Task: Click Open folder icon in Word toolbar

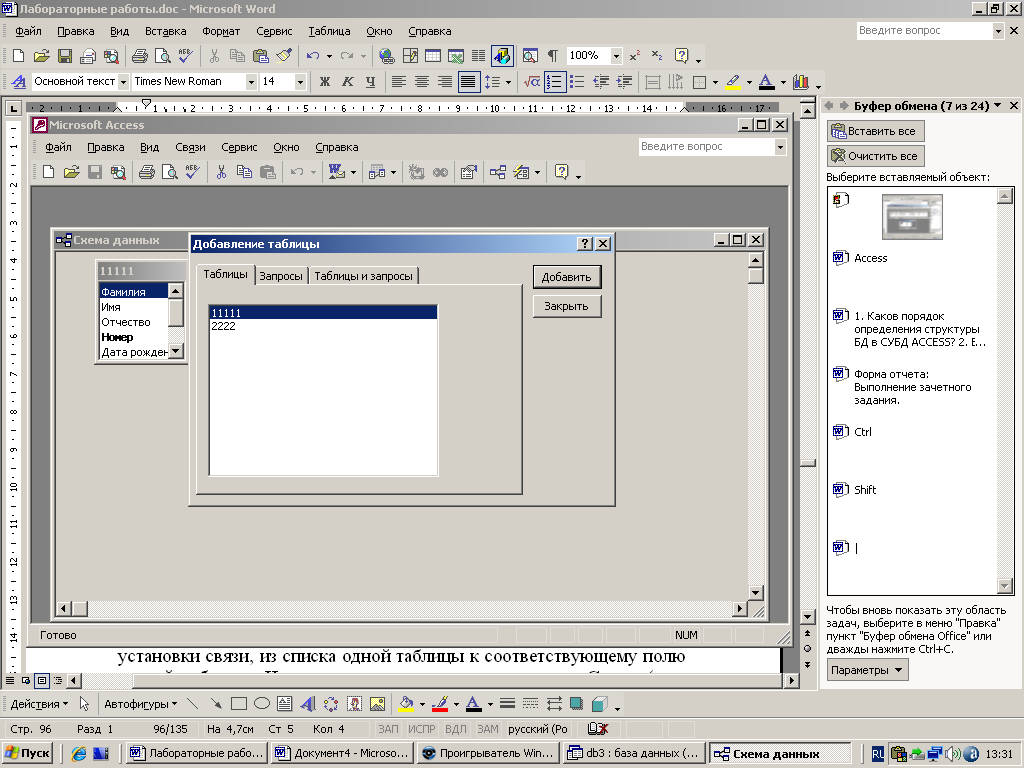Action: coord(41,56)
